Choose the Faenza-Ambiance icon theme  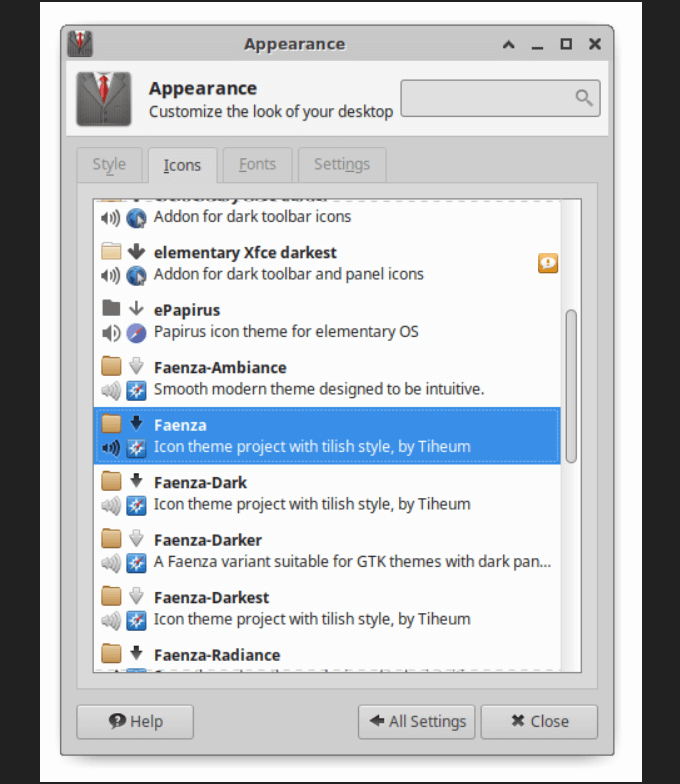(x=220, y=368)
